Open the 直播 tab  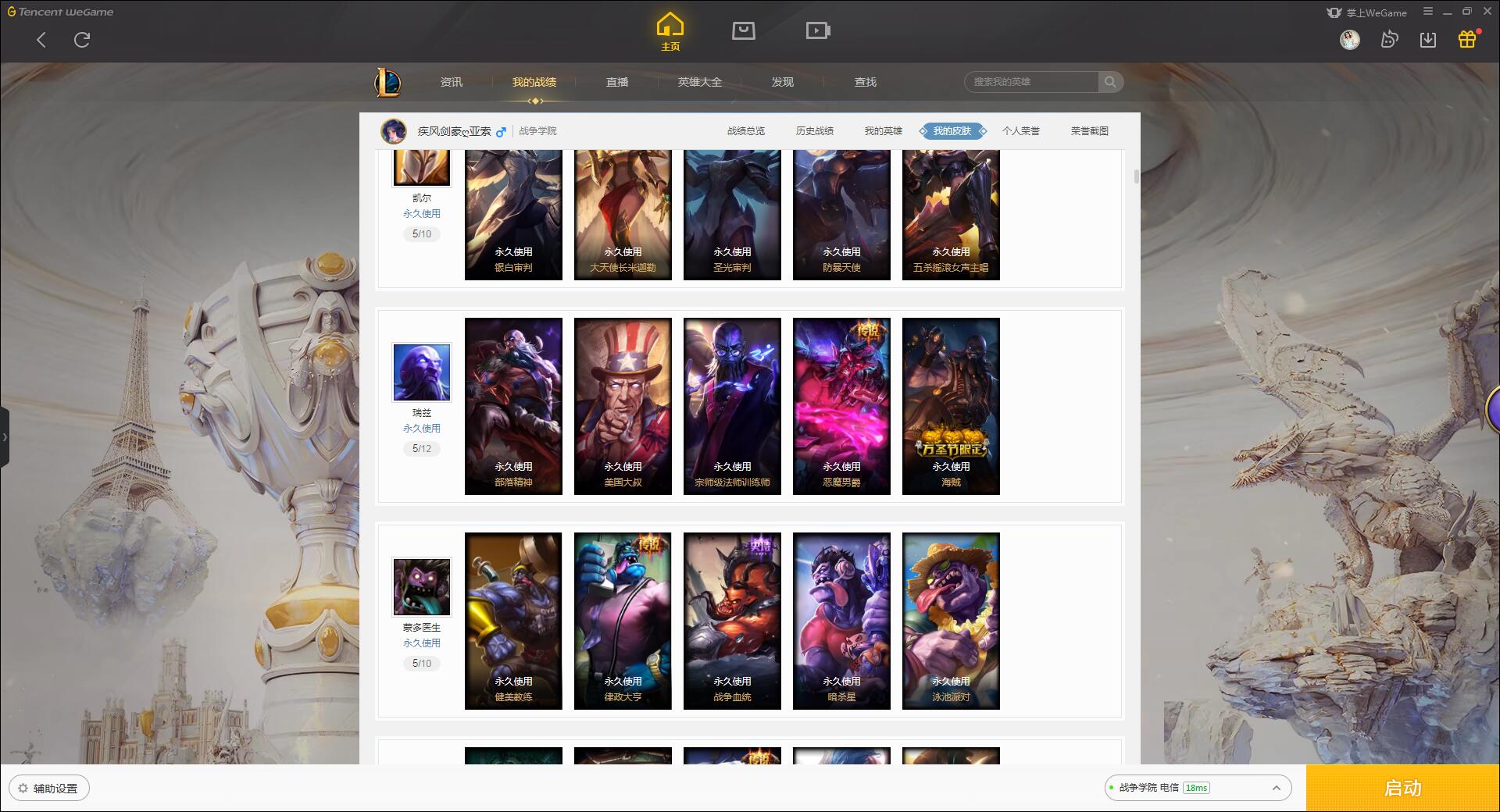pos(617,82)
